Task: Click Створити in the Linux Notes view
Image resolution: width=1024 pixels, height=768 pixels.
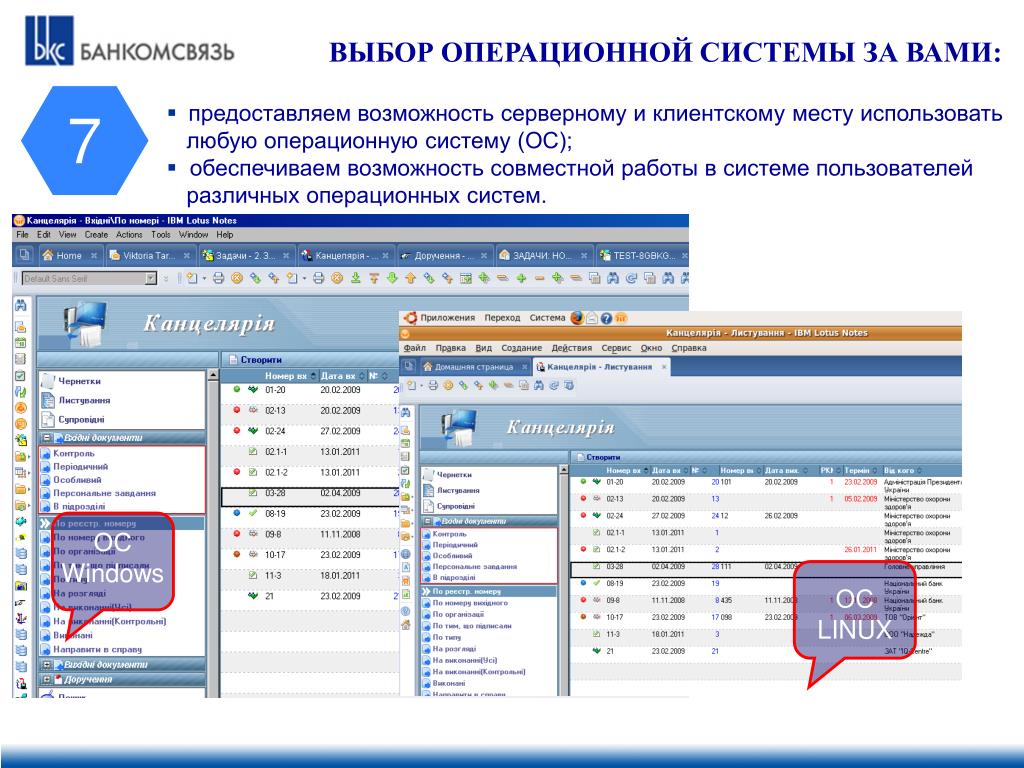Action: point(598,457)
